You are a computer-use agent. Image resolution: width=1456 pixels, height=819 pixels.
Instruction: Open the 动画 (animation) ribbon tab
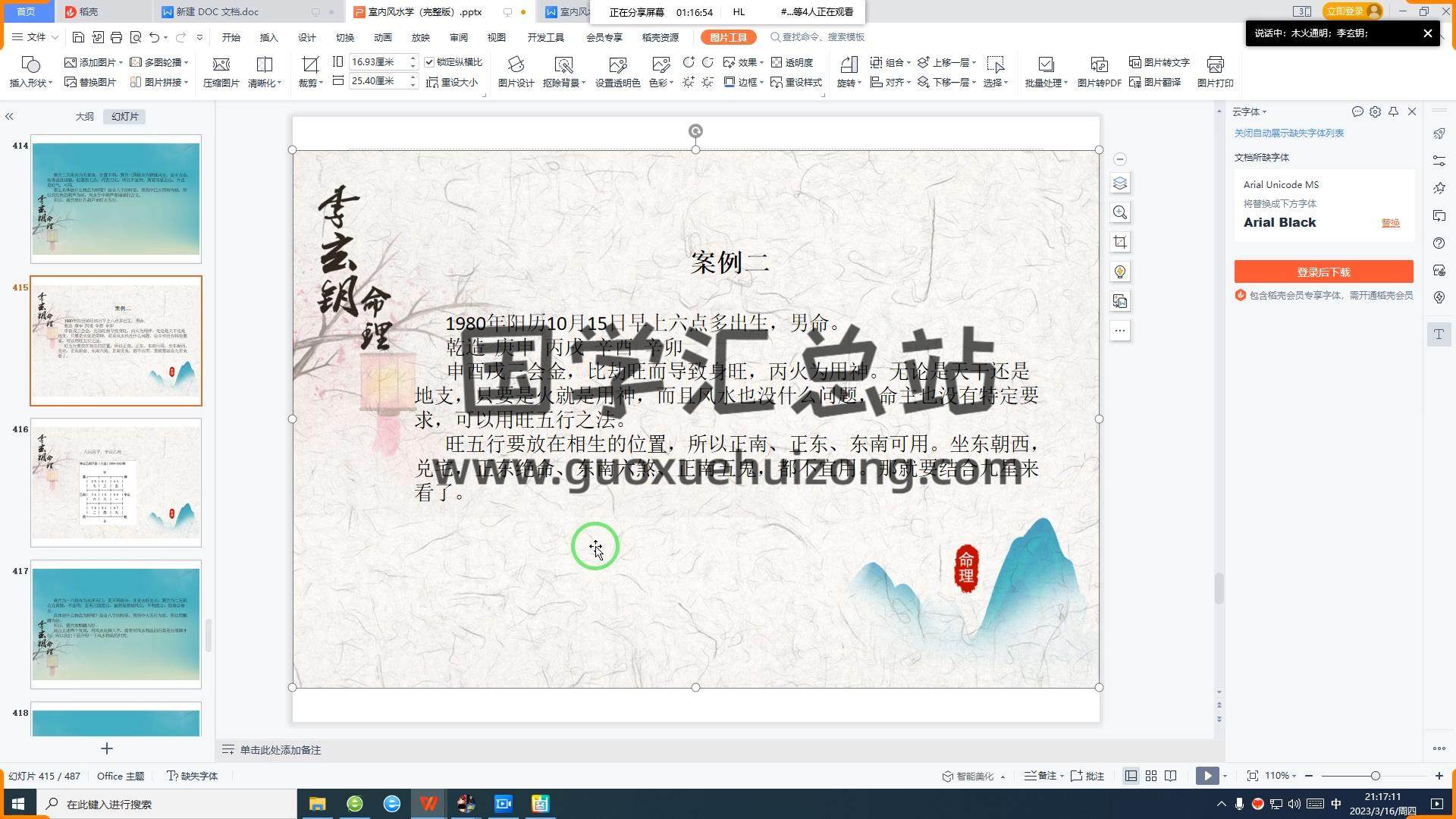click(383, 37)
